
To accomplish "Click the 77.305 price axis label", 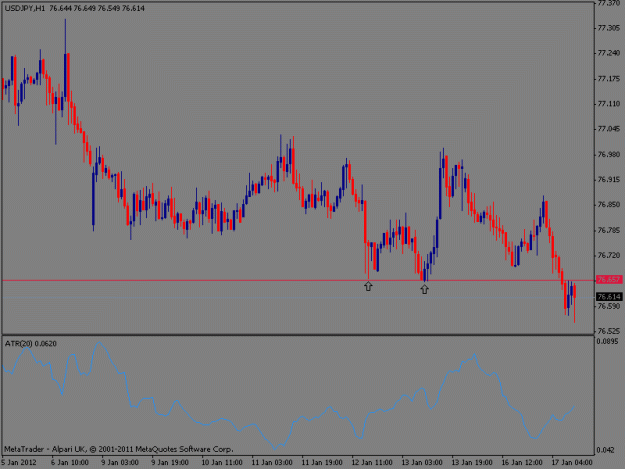I will point(609,28).
